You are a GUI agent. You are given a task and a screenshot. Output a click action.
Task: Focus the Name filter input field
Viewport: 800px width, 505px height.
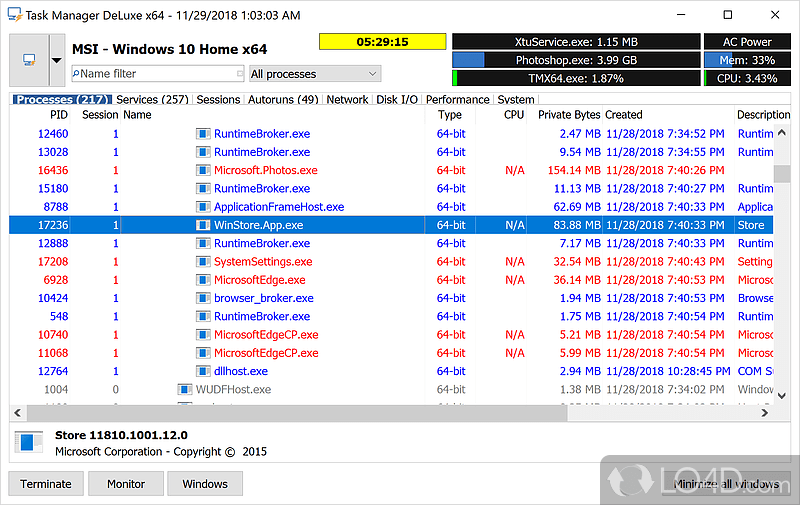[x=158, y=74]
